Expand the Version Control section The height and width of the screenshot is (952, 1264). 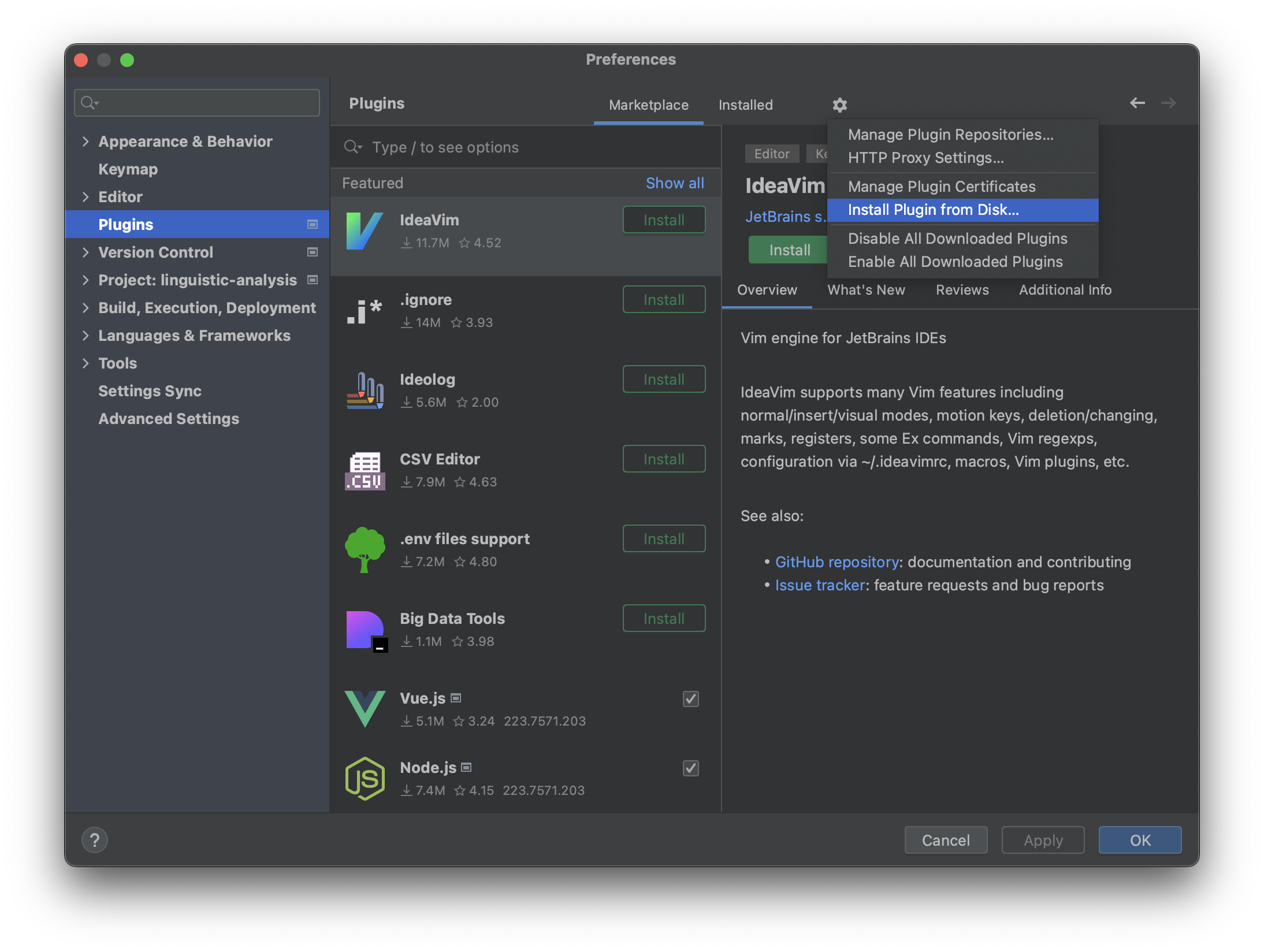coord(85,252)
